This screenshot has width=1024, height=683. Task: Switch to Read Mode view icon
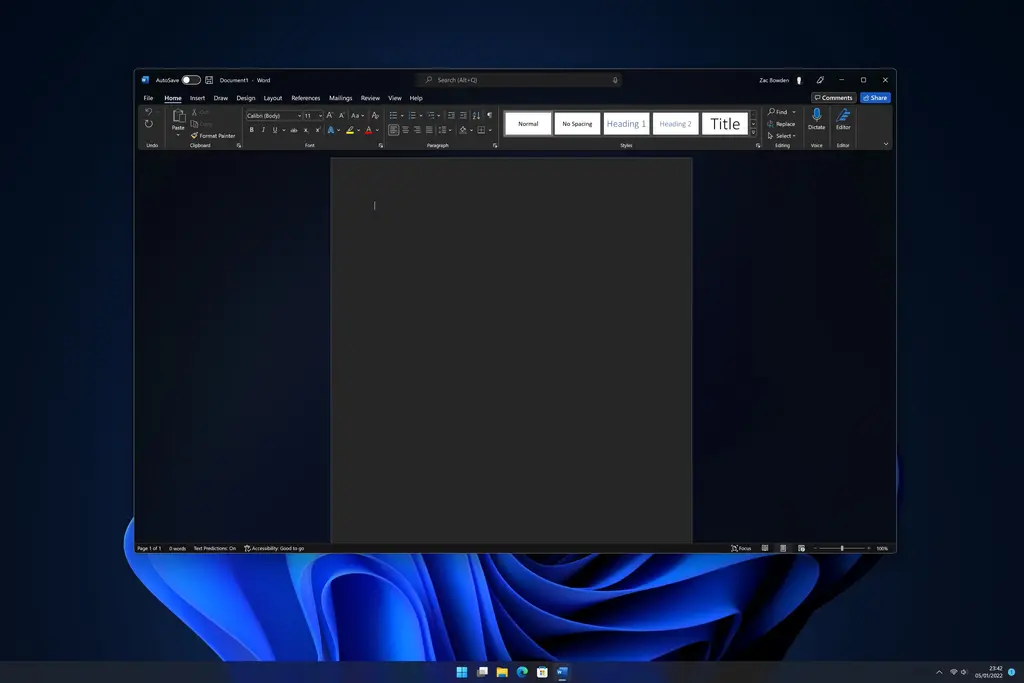pyautogui.click(x=765, y=548)
